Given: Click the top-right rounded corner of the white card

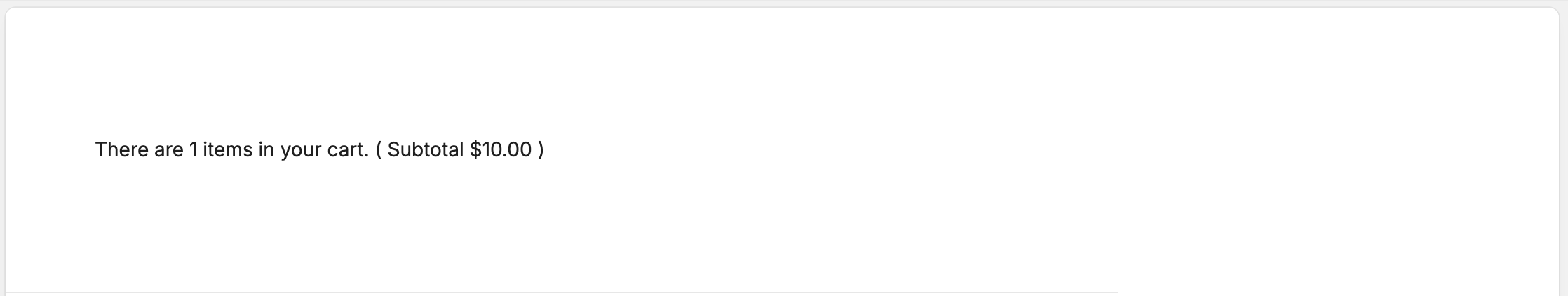Looking at the screenshot, I should click(x=1558, y=11).
